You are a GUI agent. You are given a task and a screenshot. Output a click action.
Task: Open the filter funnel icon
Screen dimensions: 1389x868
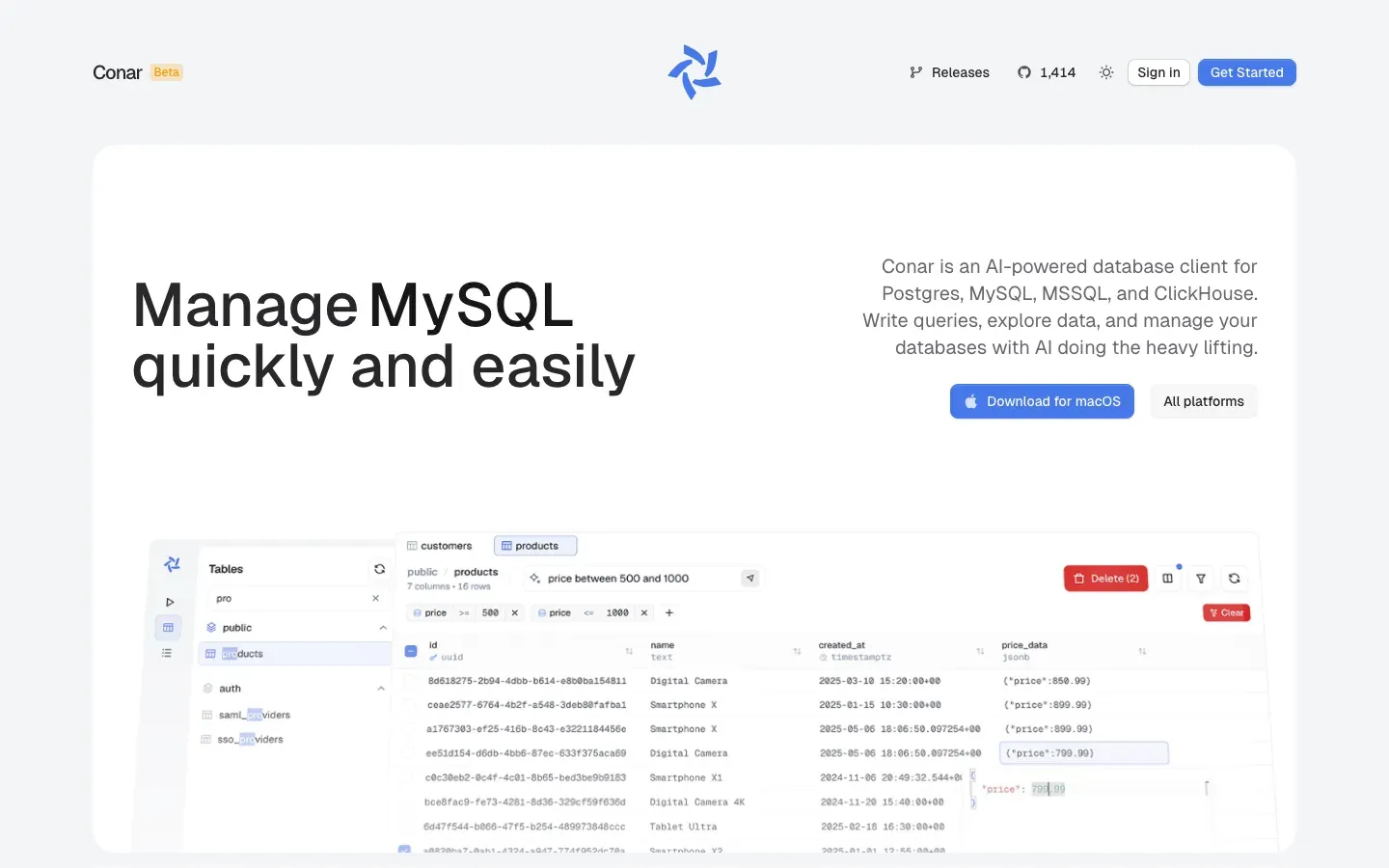pos(1201,579)
